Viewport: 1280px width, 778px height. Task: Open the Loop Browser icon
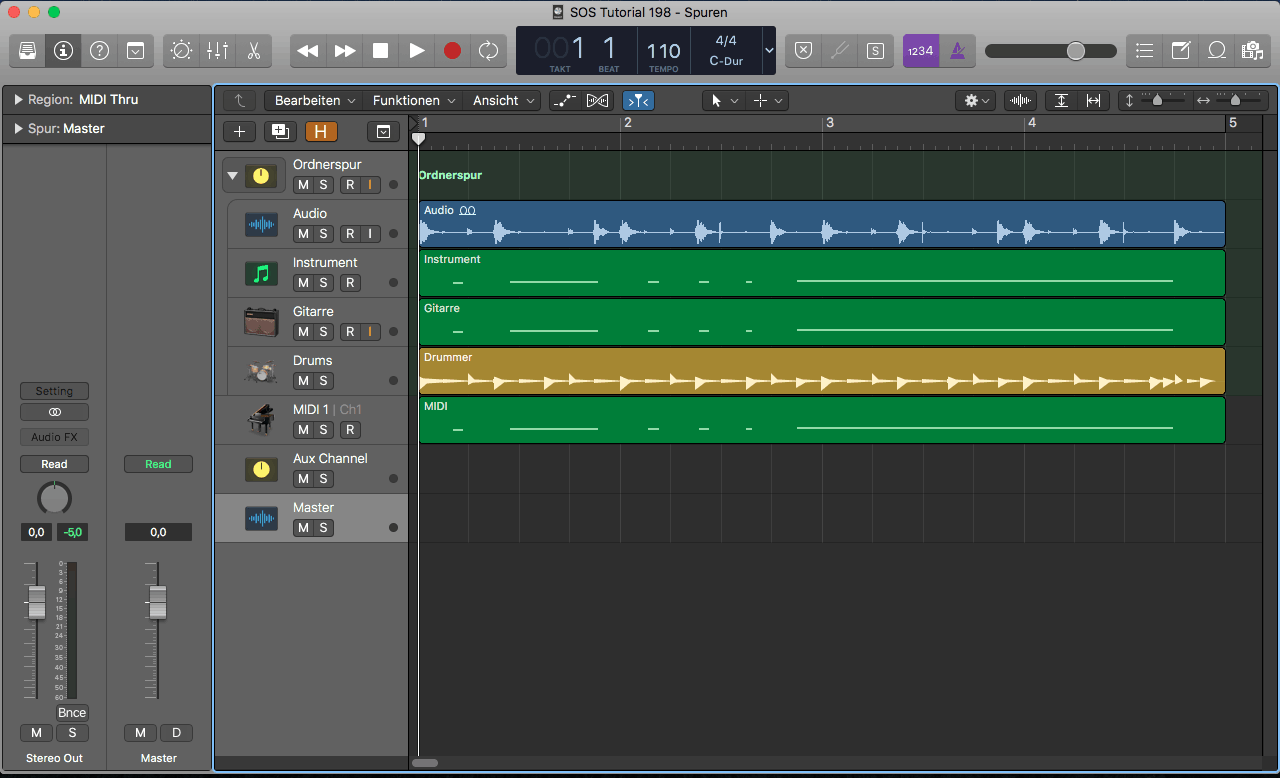pos(1216,51)
